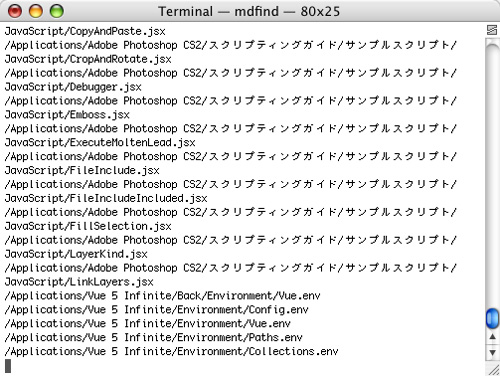
Task: Click the JavaScript/ExecuteMoltenLead.jsx line
Action: point(100,143)
